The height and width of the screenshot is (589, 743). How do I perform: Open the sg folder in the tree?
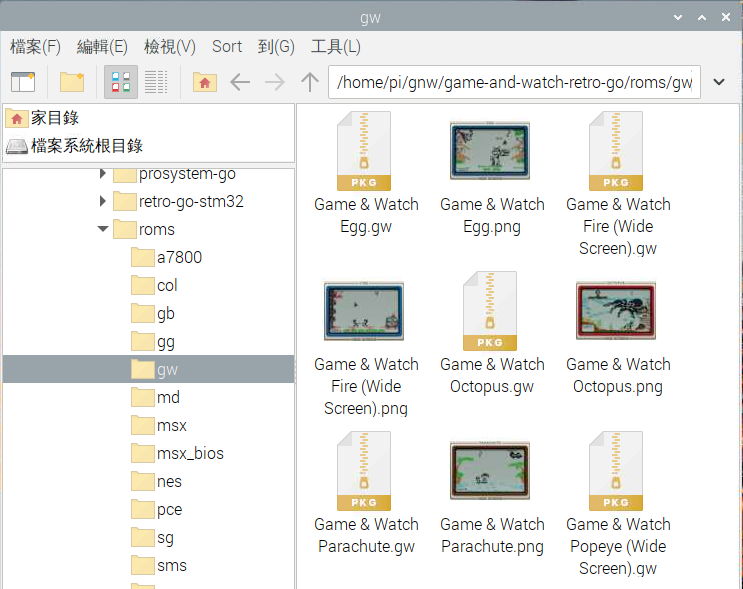(x=165, y=538)
